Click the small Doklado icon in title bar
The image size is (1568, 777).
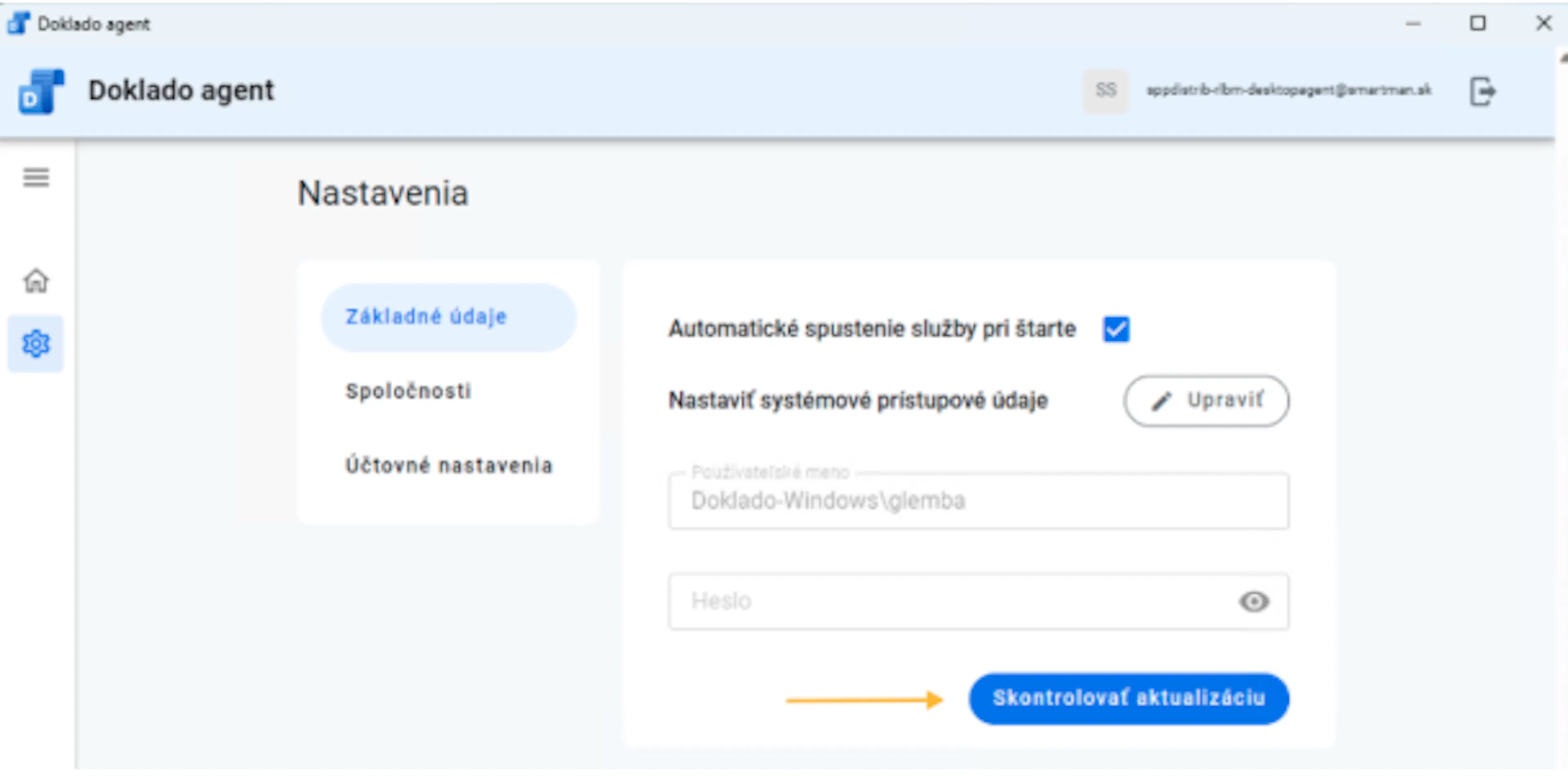click(x=18, y=24)
